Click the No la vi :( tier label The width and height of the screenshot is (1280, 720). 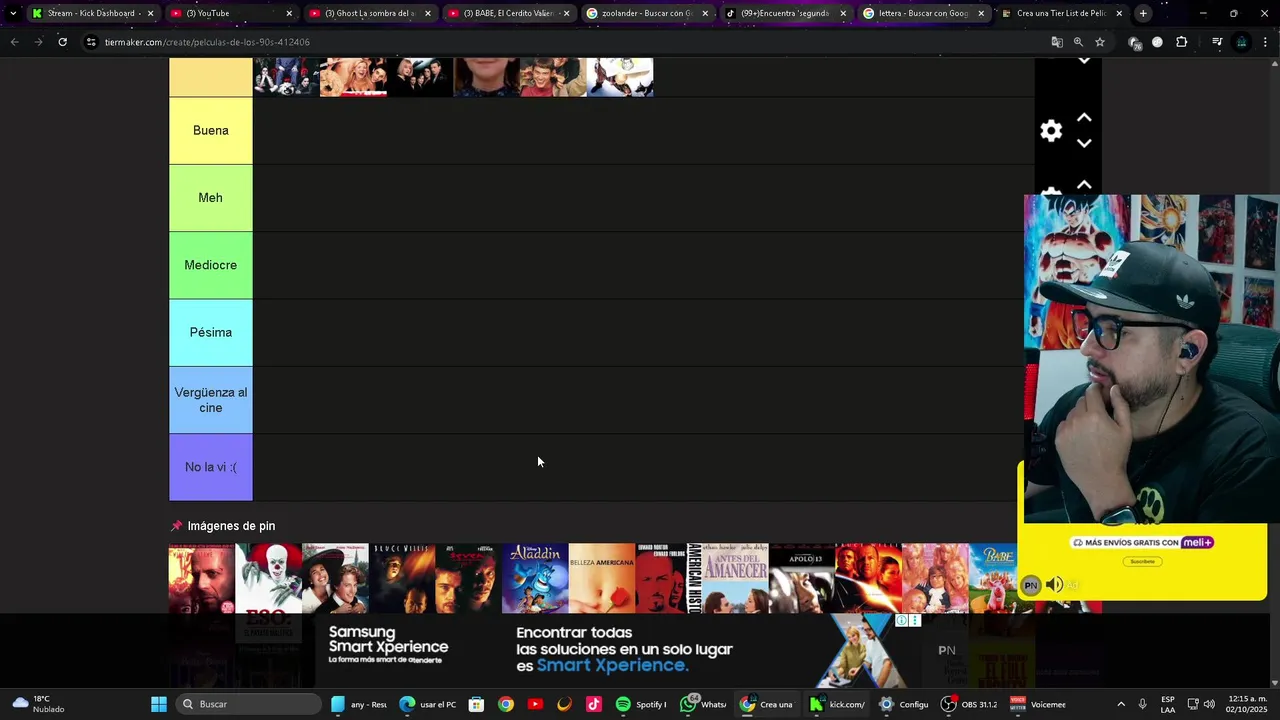211,467
